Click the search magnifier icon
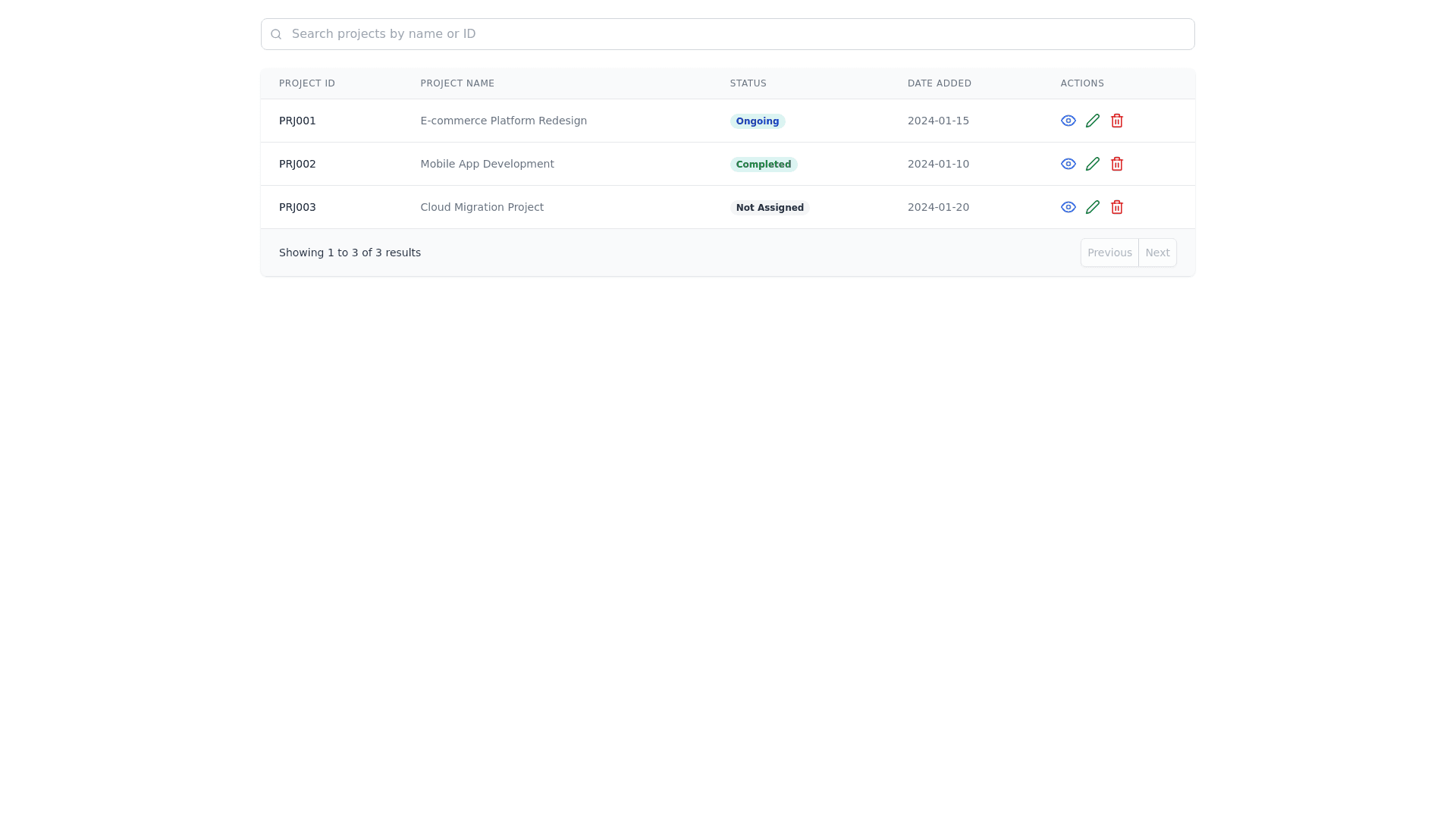This screenshot has height=819, width=1456. pos(276,34)
